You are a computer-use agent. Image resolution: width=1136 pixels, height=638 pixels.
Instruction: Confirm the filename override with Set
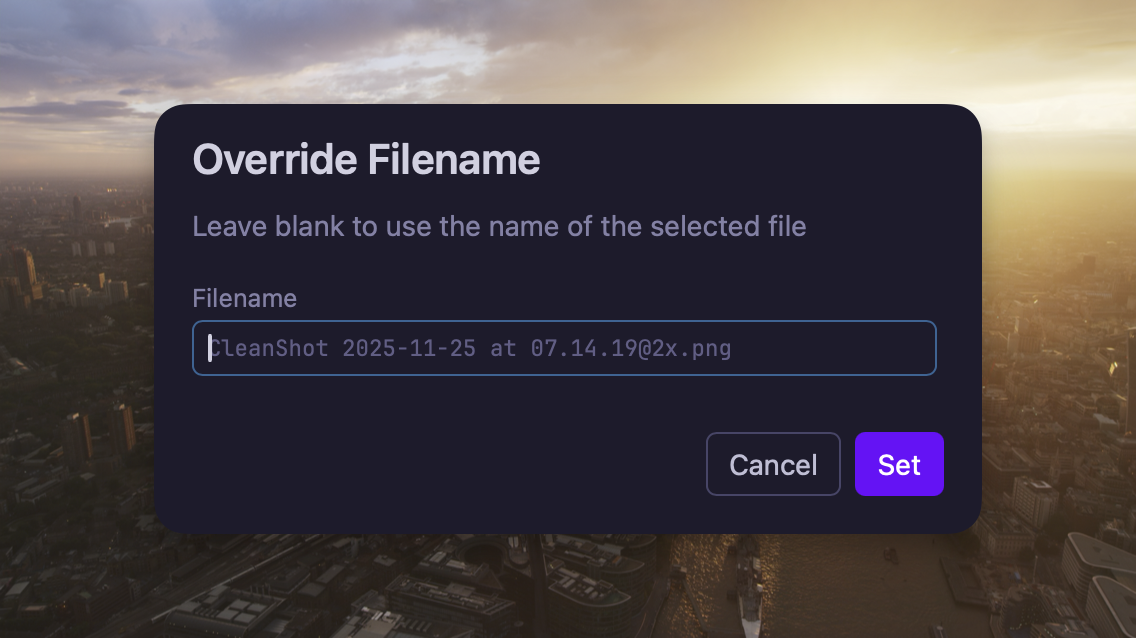point(899,464)
